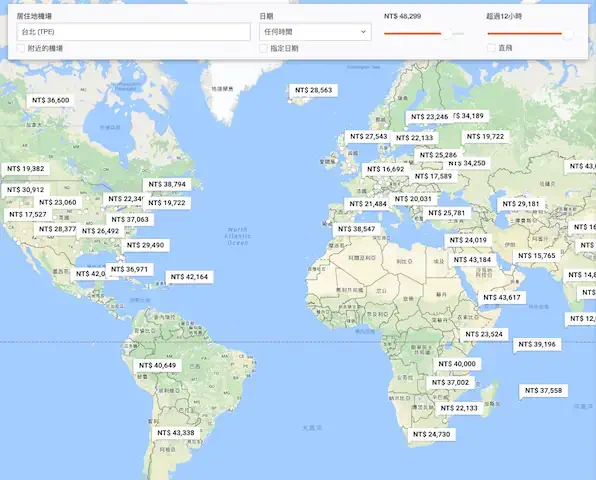
Task: Check the 附近的機場 checkbox
Action: click(21, 48)
